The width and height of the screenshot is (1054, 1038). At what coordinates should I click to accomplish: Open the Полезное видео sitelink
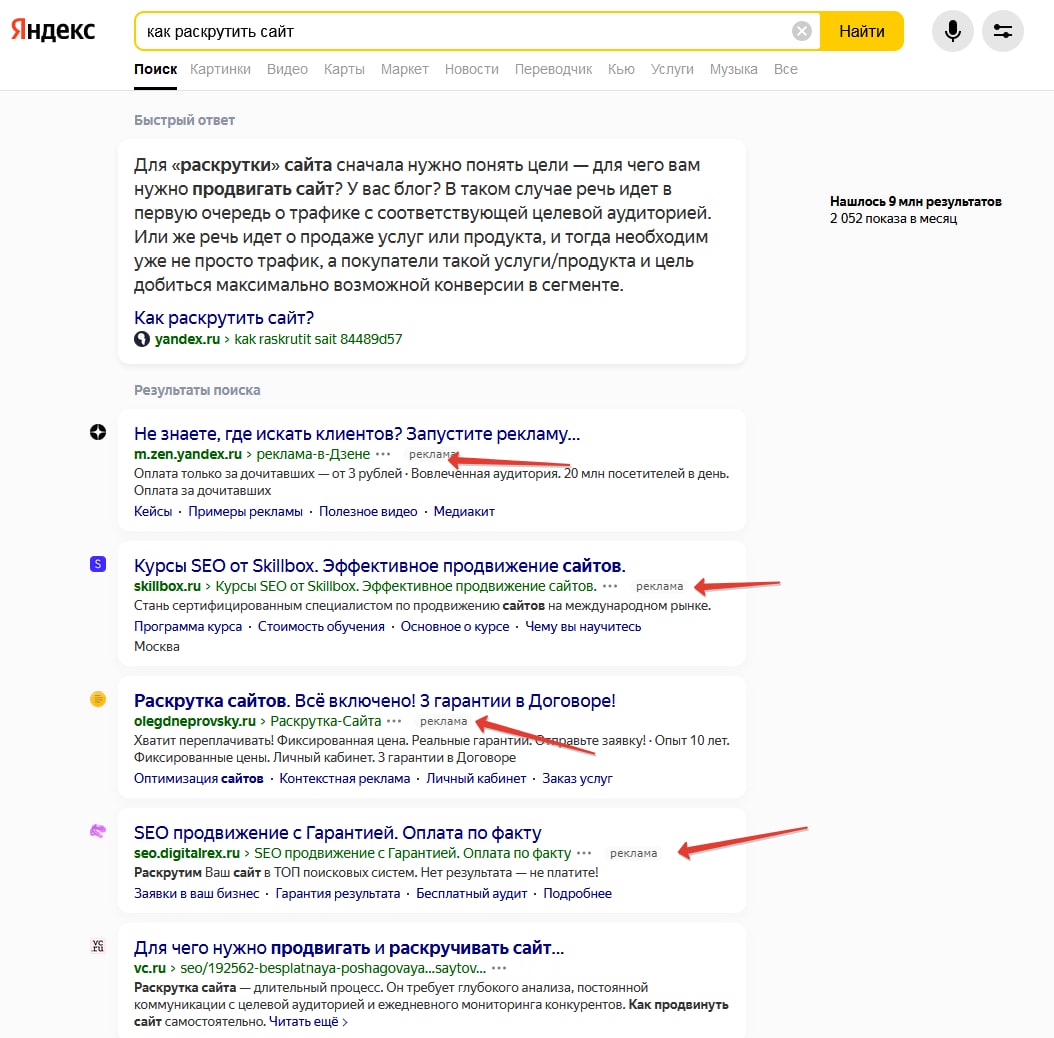point(368,511)
